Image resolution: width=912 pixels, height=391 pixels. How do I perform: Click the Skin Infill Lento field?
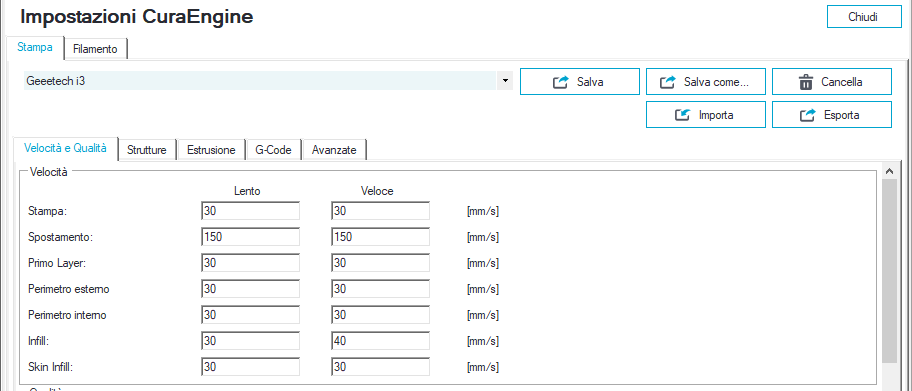click(x=250, y=367)
